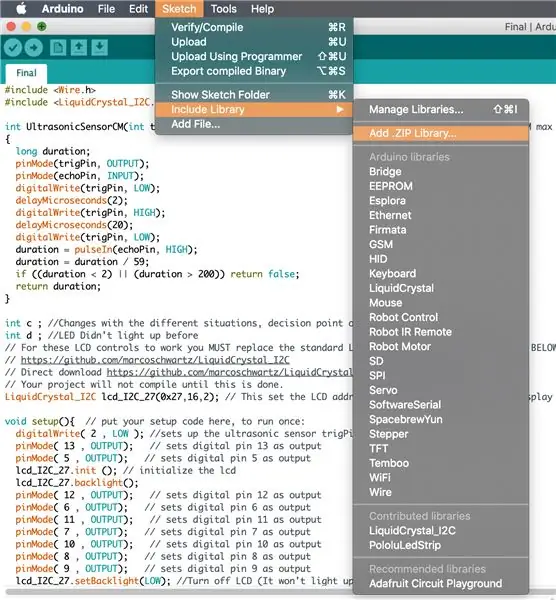Open the Arduino application menu
Viewport: 556px width, 600px height.
tap(62, 8)
